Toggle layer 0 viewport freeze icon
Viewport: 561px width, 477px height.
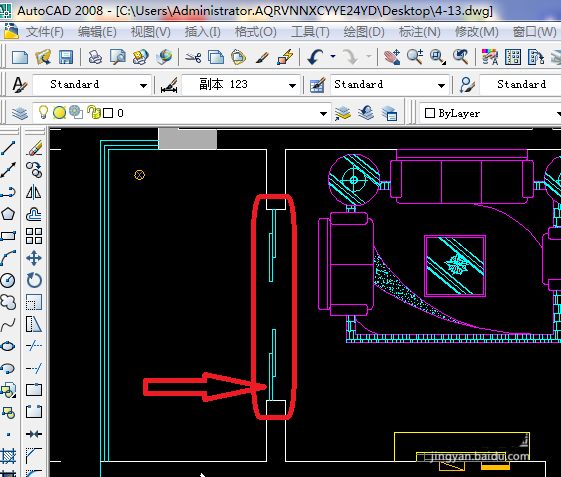(x=76, y=112)
